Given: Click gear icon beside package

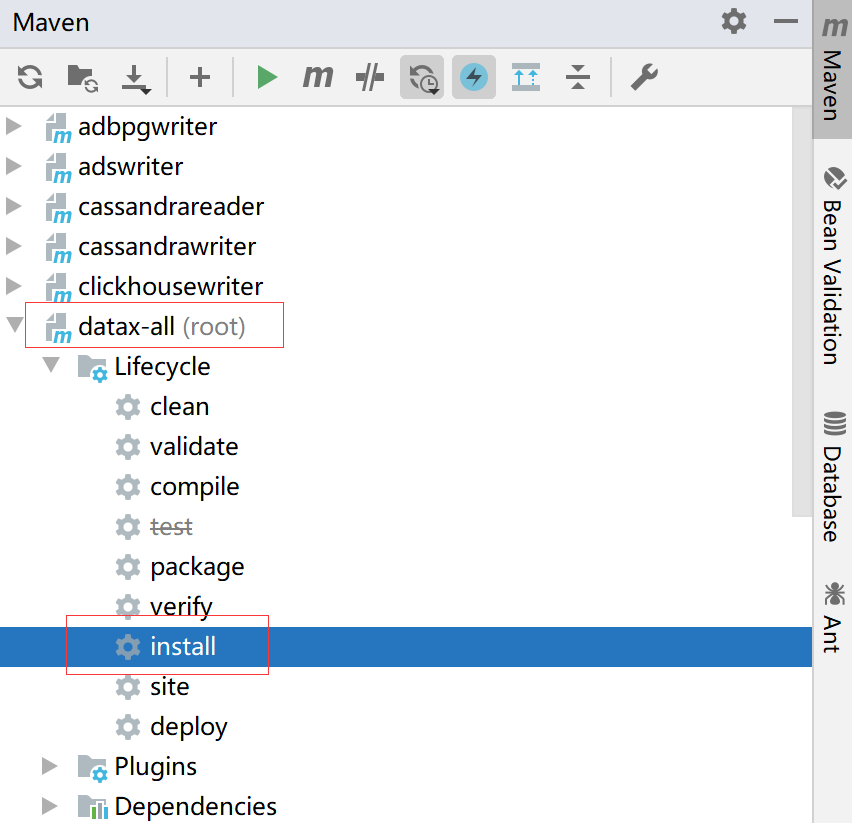Looking at the screenshot, I should tap(128, 567).
